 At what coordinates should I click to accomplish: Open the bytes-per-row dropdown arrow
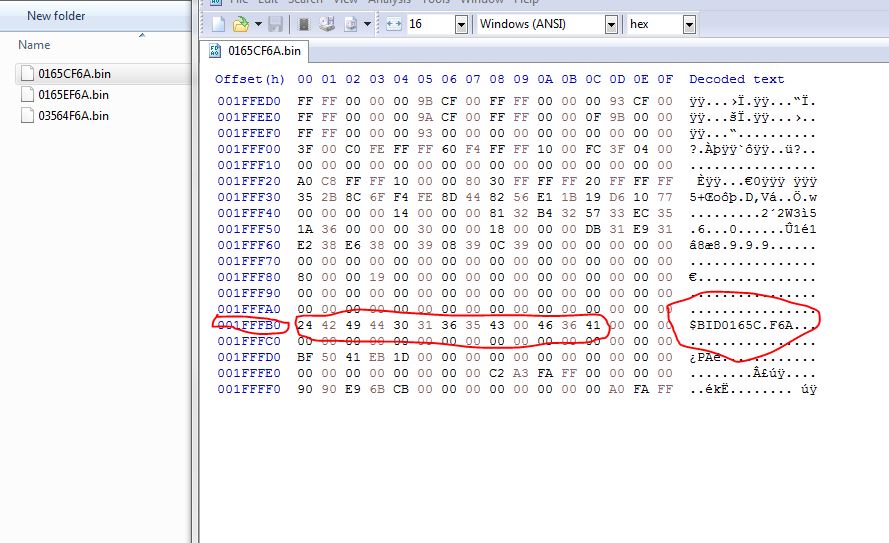point(462,24)
